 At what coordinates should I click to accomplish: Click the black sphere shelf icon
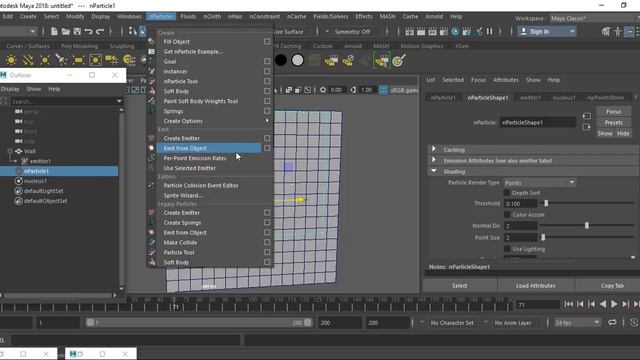281,60
